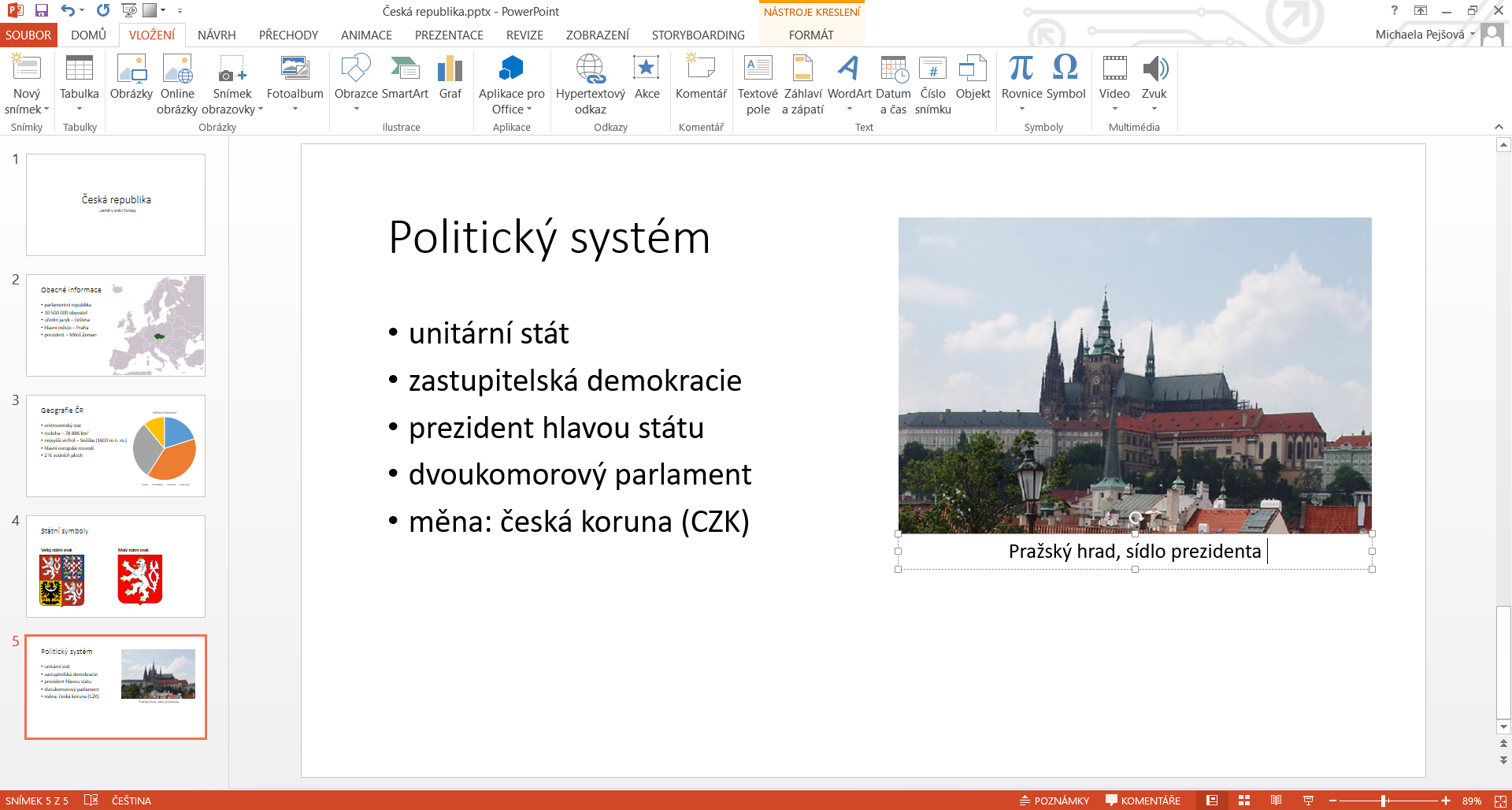Switch to slide sorter view
The image size is (1512, 810).
1244,801
